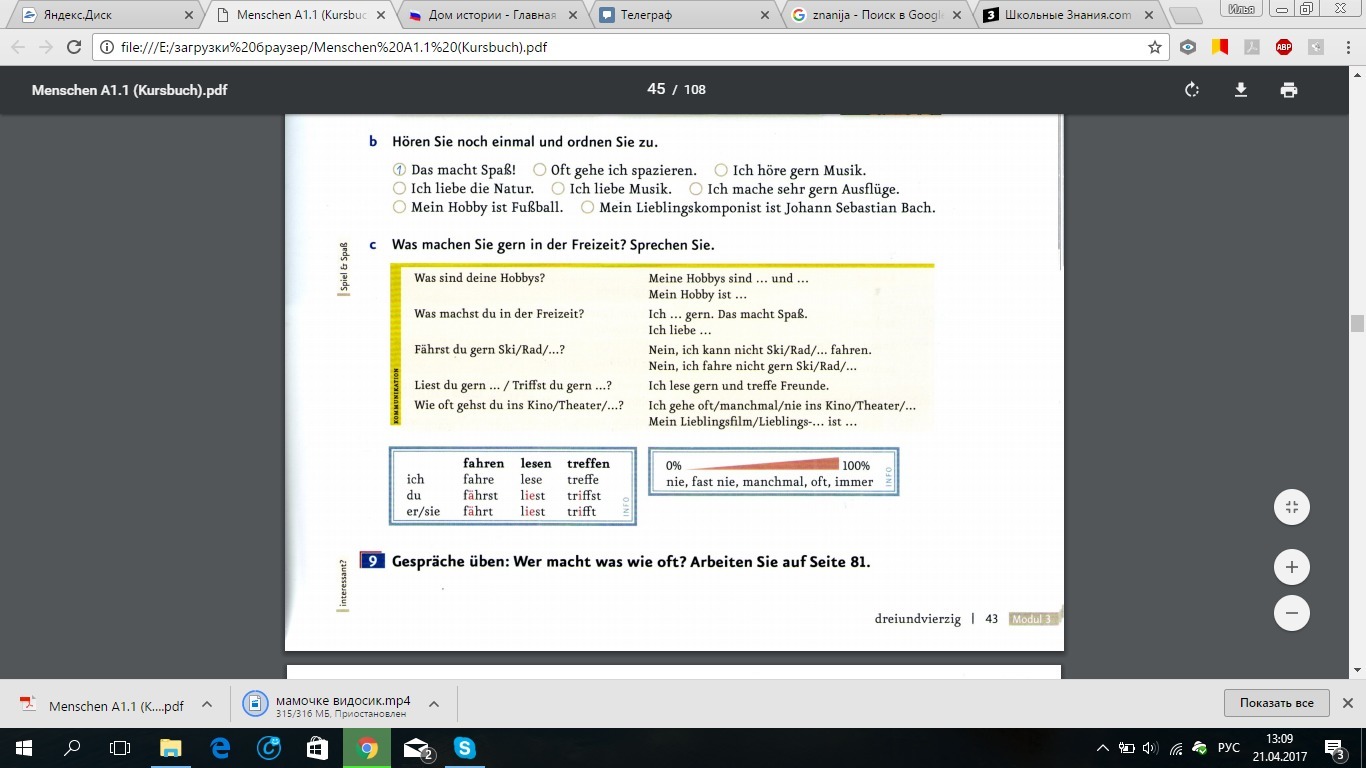Close the downloads bar
Viewport: 1366px width, 768px height.
1347,703
